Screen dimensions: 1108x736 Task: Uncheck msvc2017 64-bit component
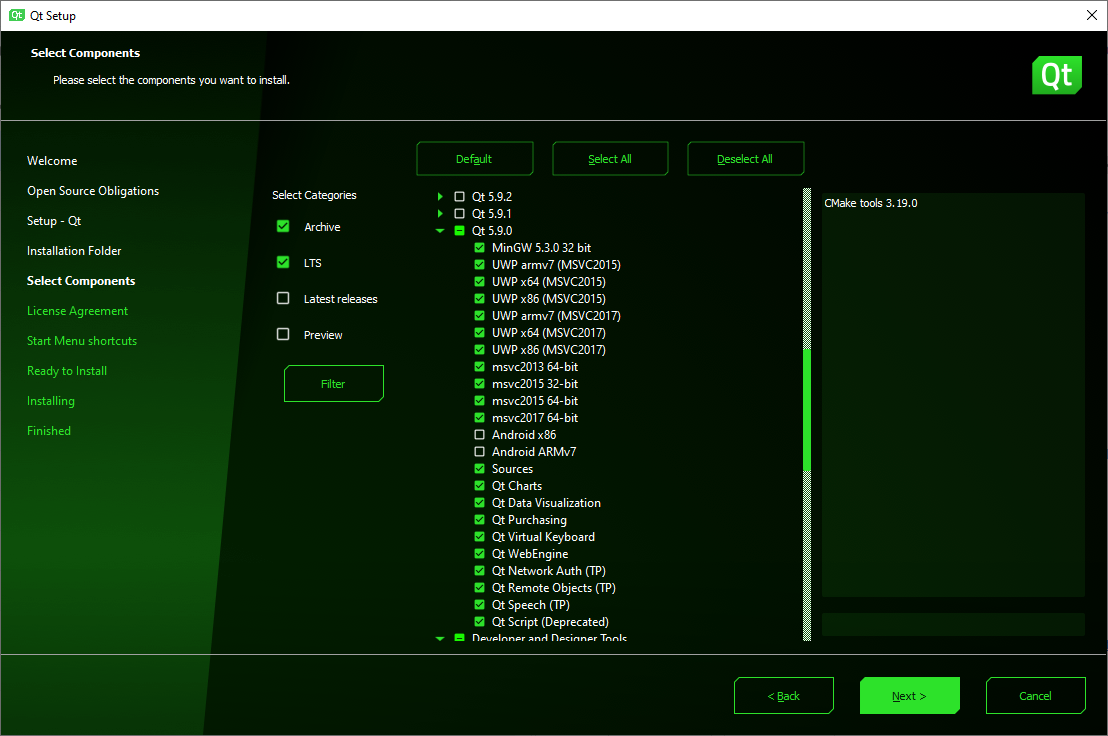(x=479, y=417)
